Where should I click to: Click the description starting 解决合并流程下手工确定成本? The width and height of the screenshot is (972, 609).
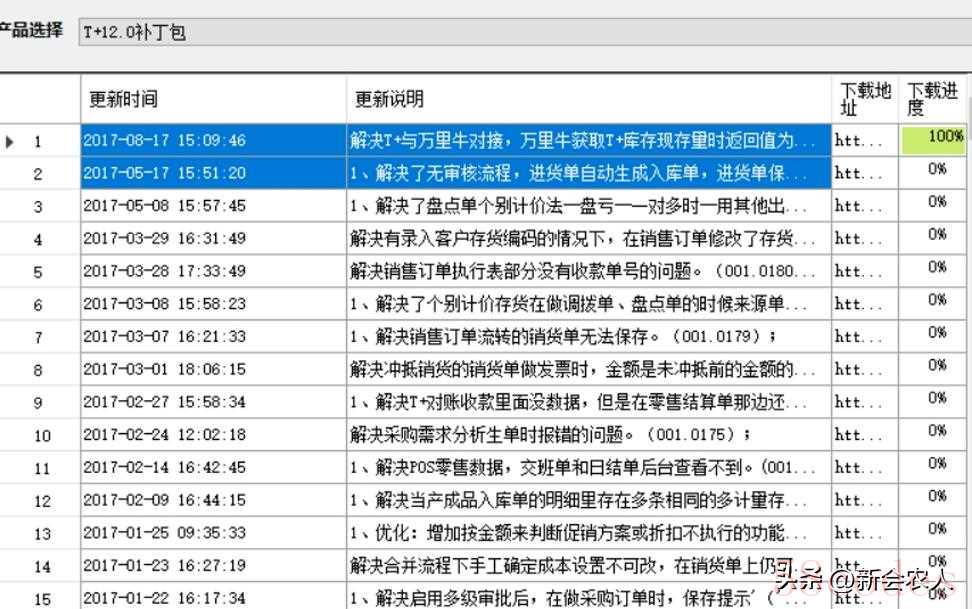588,566
